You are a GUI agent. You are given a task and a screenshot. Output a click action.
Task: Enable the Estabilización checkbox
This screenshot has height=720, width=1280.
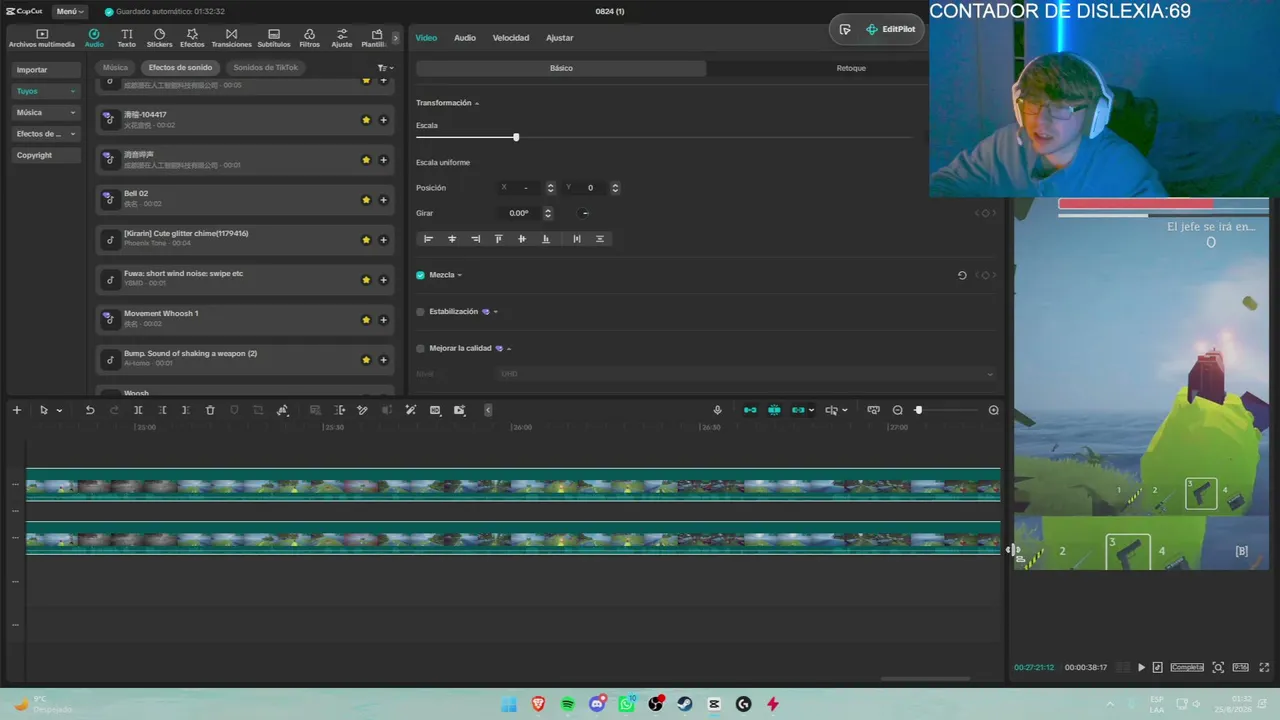(x=420, y=312)
